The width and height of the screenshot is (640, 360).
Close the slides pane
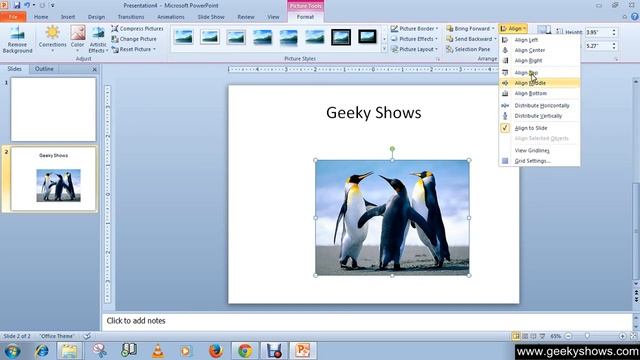pyautogui.click(x=94, y=69)
